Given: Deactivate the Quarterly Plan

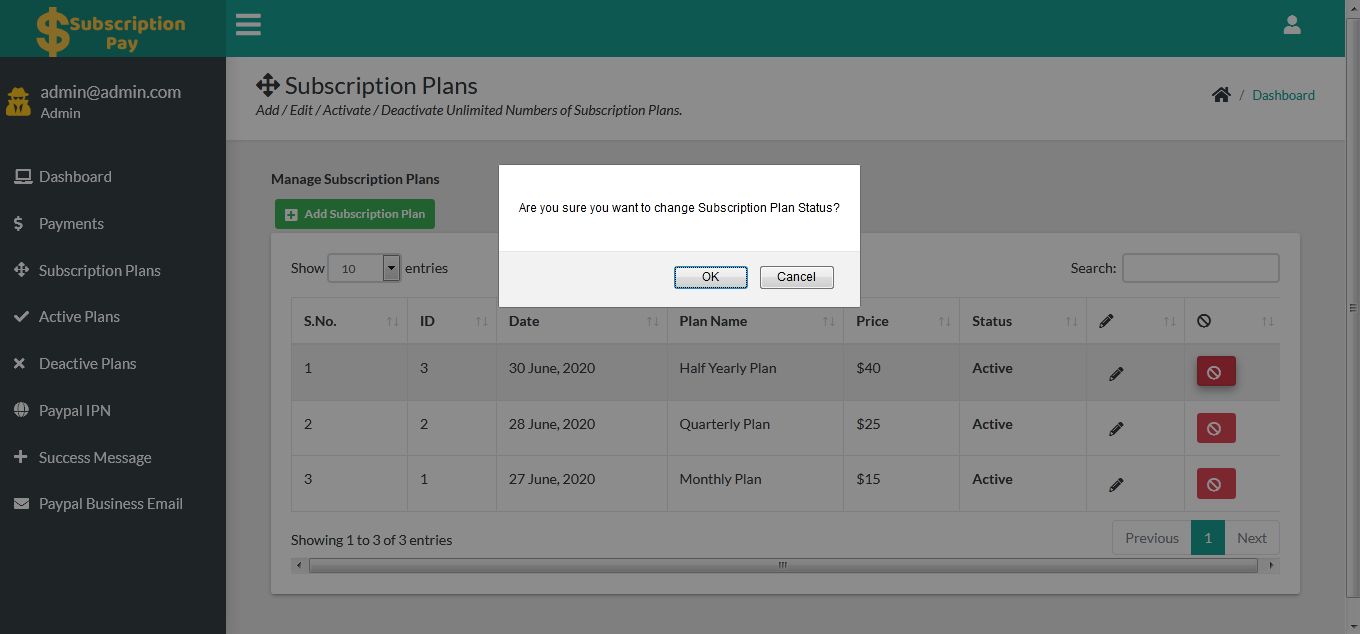Looking at the screenshot, I should (1215, 428).
